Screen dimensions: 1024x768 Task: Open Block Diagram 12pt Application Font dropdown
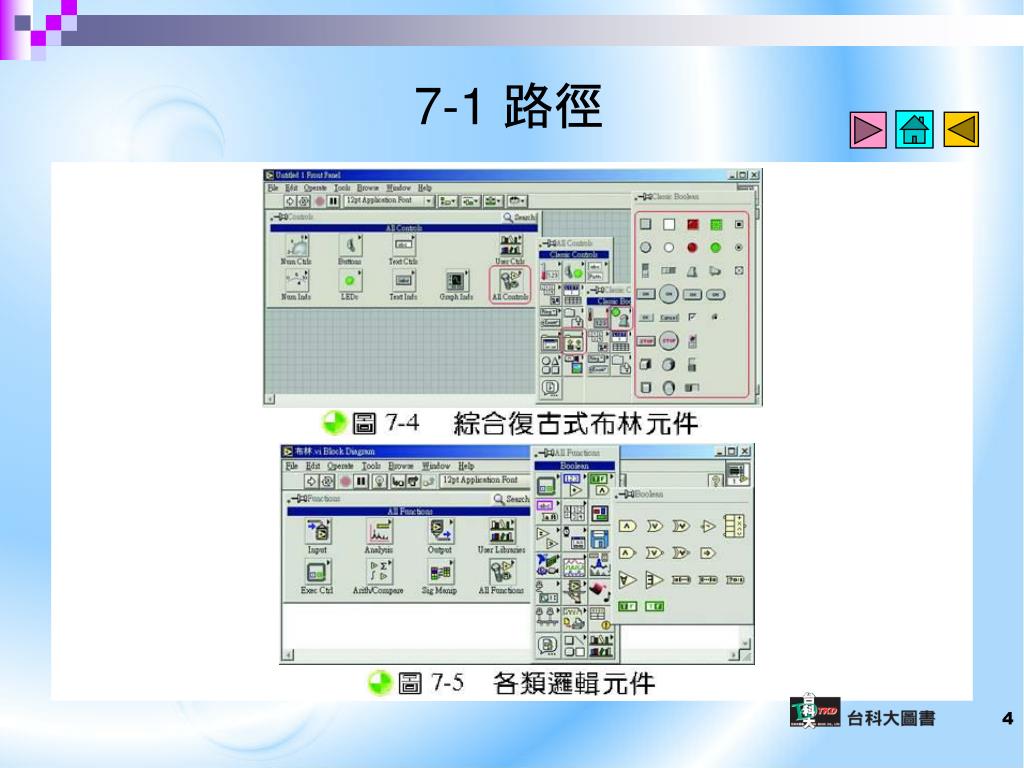tap(485, 480)
